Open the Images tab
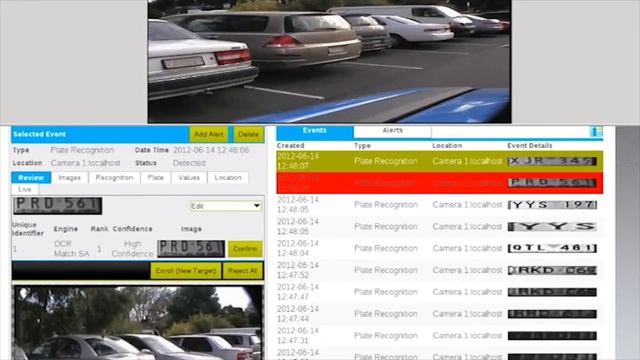The height and width of the screenshot is (360, 640). coord(69,178)
